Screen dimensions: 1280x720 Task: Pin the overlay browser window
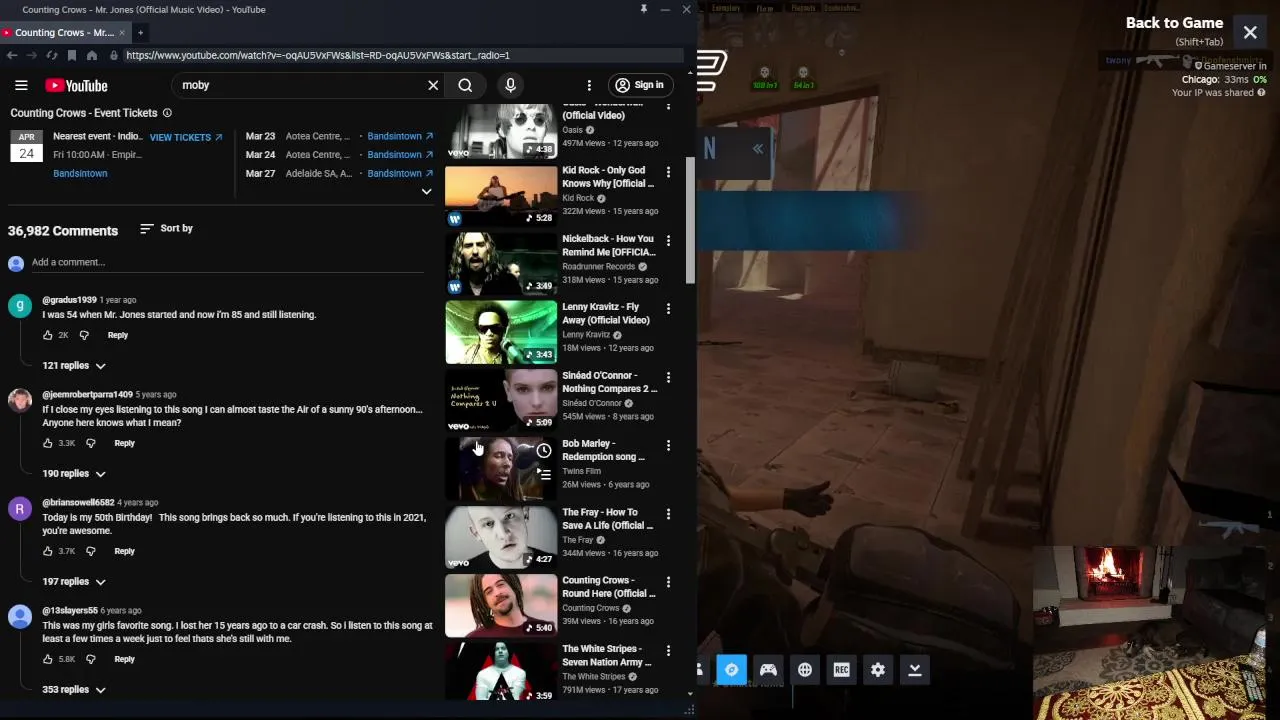(x=644, y=9)
